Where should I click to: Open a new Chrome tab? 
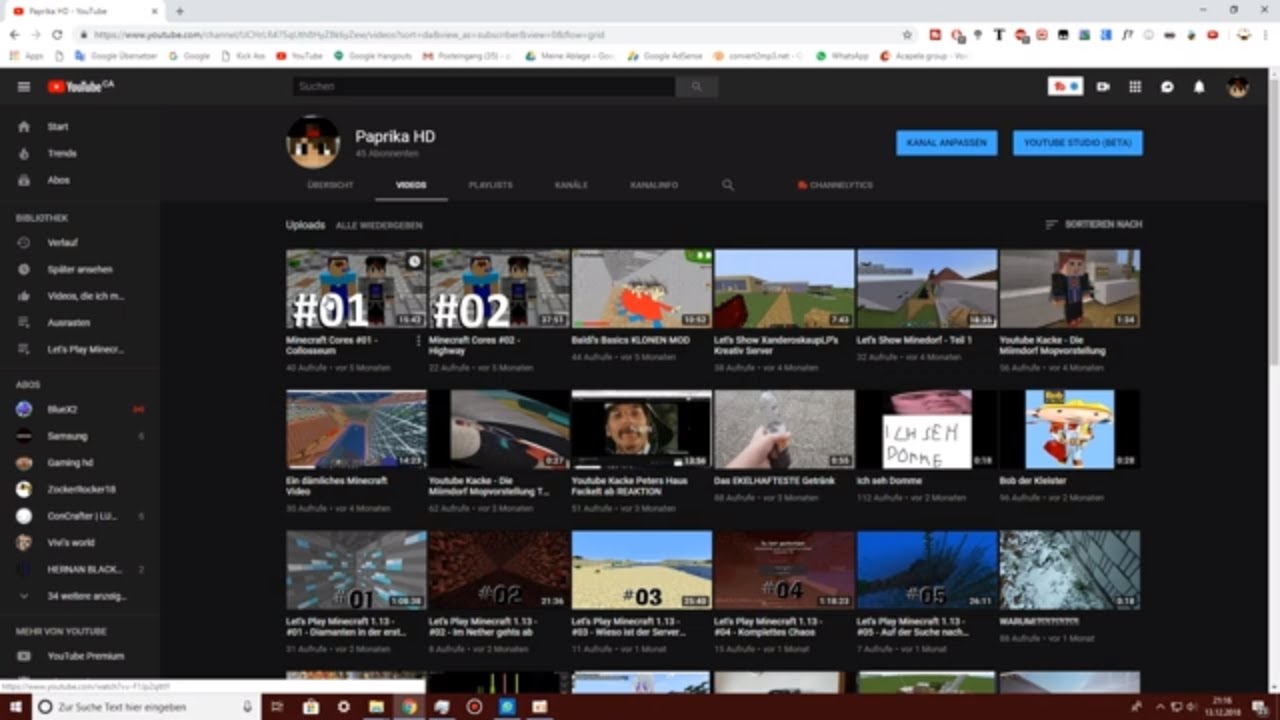pos(180,11)
